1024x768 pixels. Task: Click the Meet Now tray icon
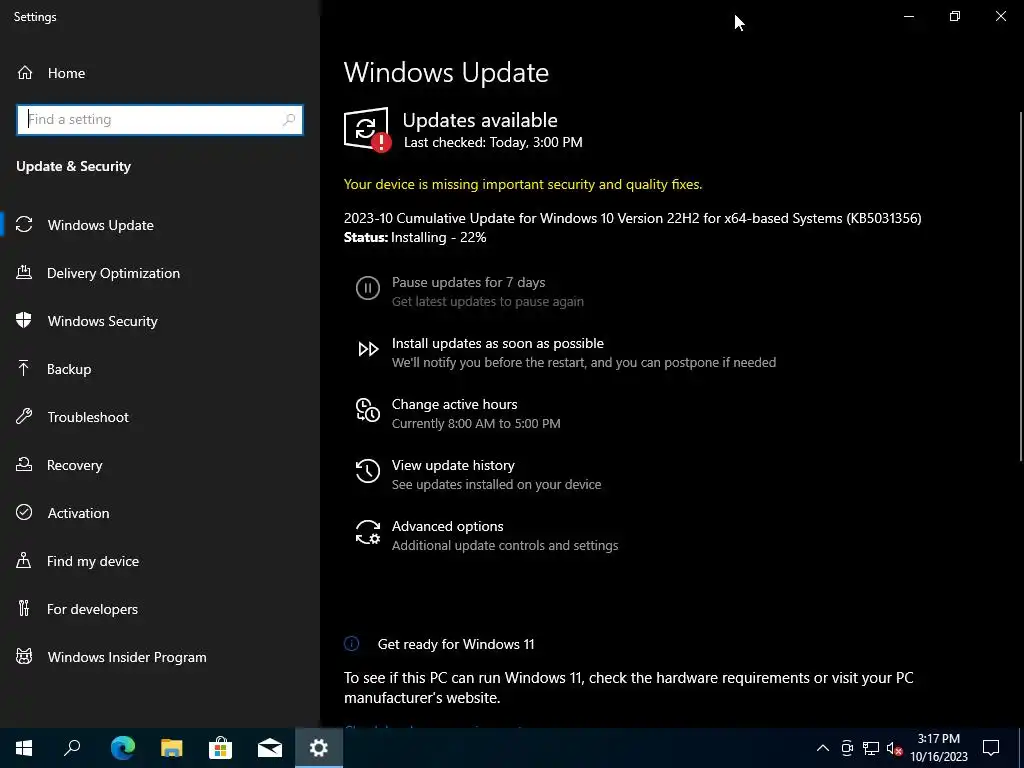[847, 748]
